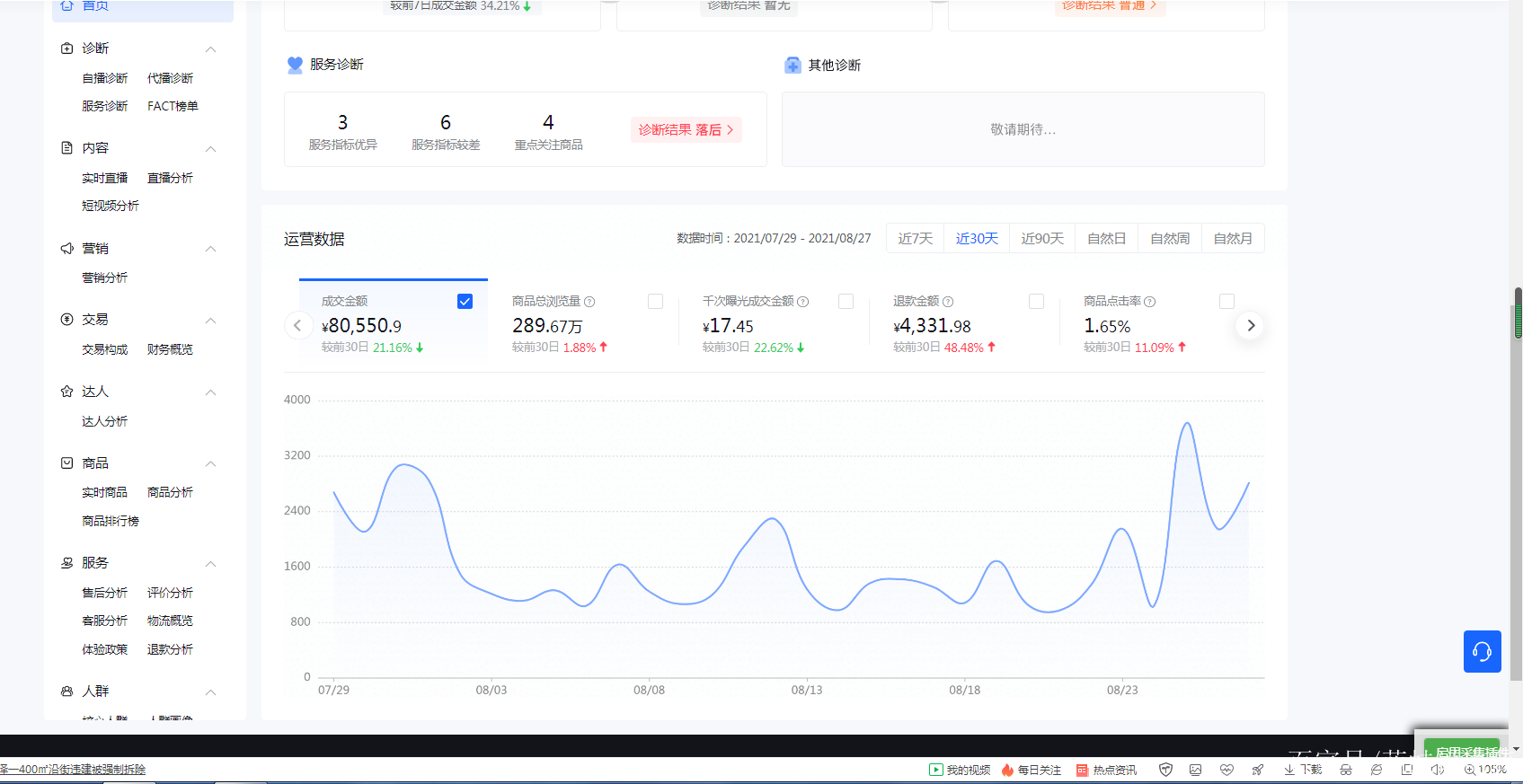
Task: Collapse the 商品 menu group chevron
Action: [x=210, y=464]
